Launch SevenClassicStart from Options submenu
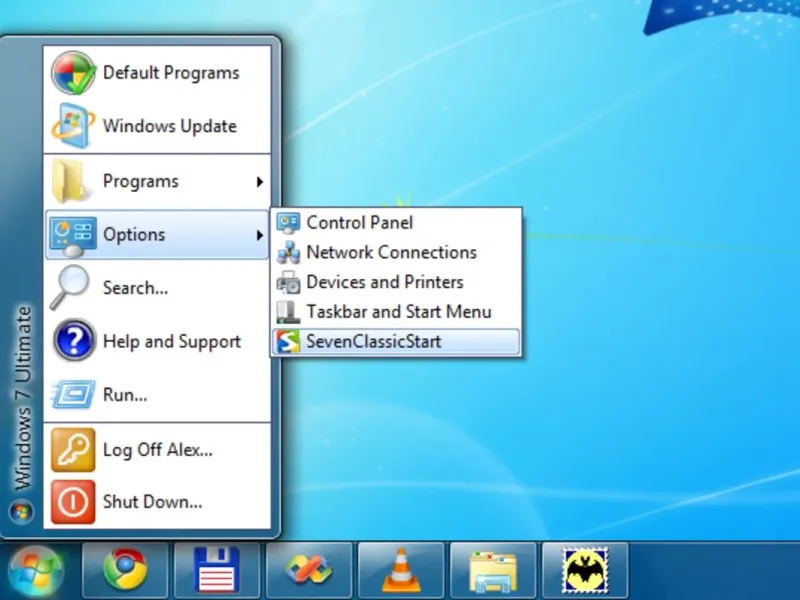Screen dimensions: 800x600 point(396,341)
